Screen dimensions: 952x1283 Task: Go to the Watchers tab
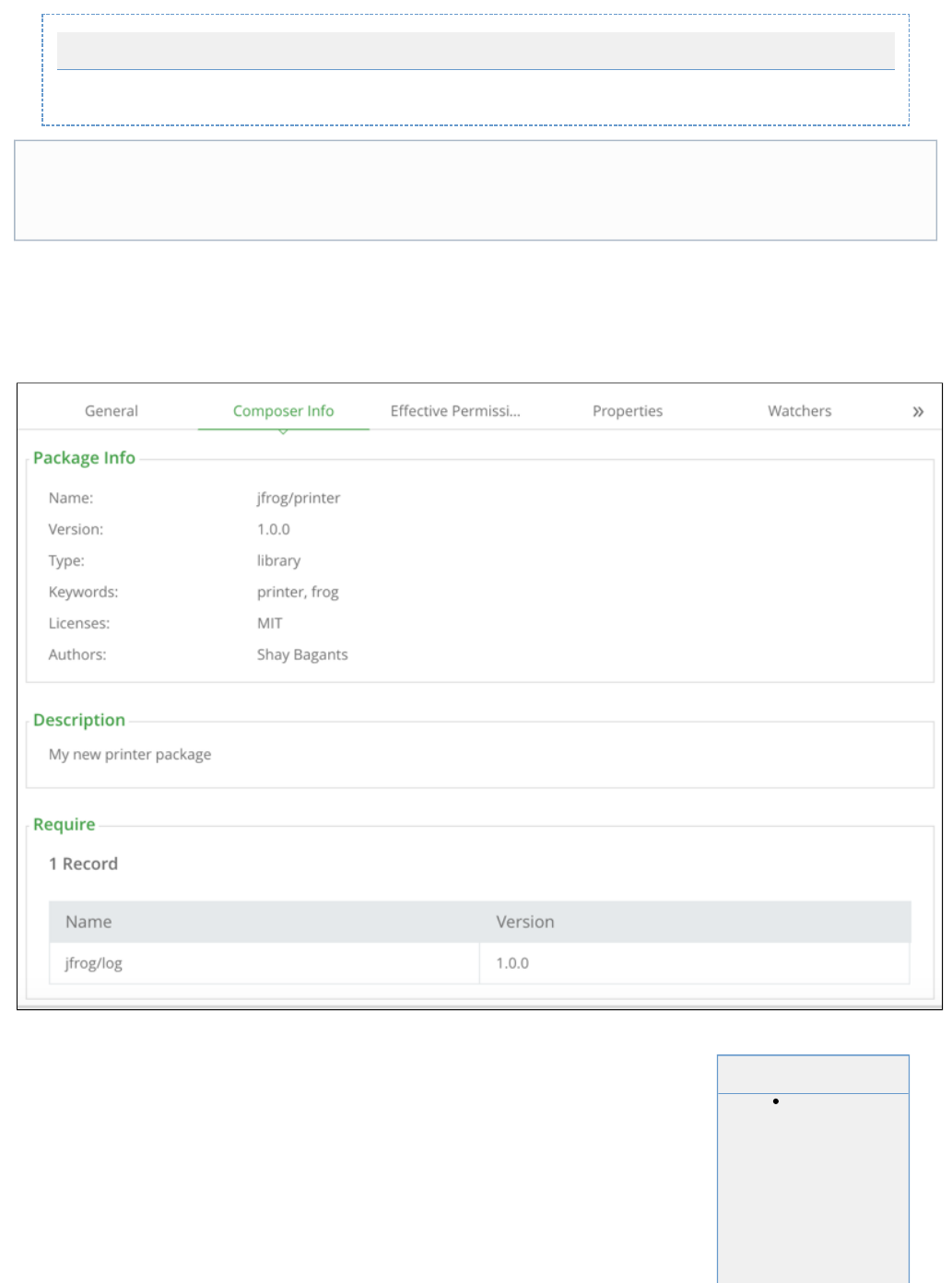coord(799,411)
